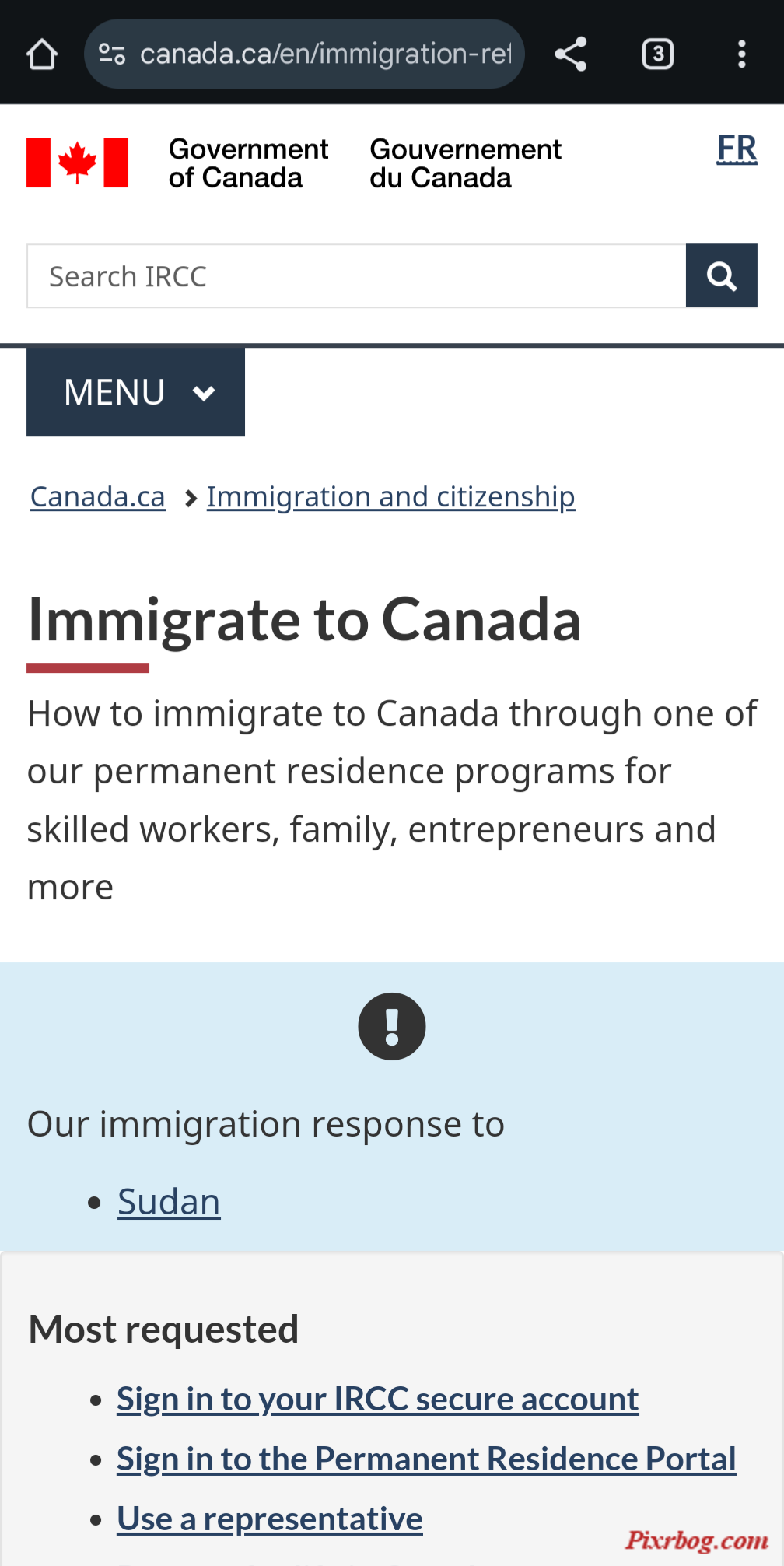
Task: Click the MENU chevron arrow
Action: pos(204,393)
